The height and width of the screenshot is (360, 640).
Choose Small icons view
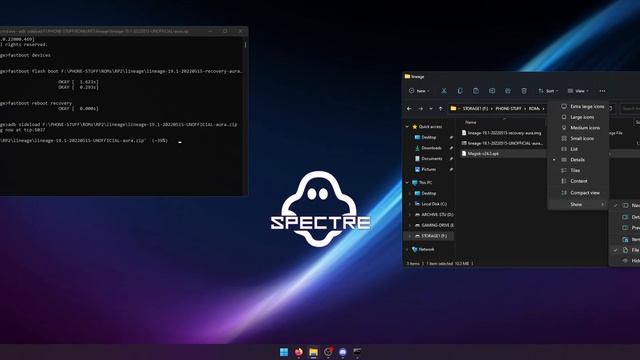578,138
